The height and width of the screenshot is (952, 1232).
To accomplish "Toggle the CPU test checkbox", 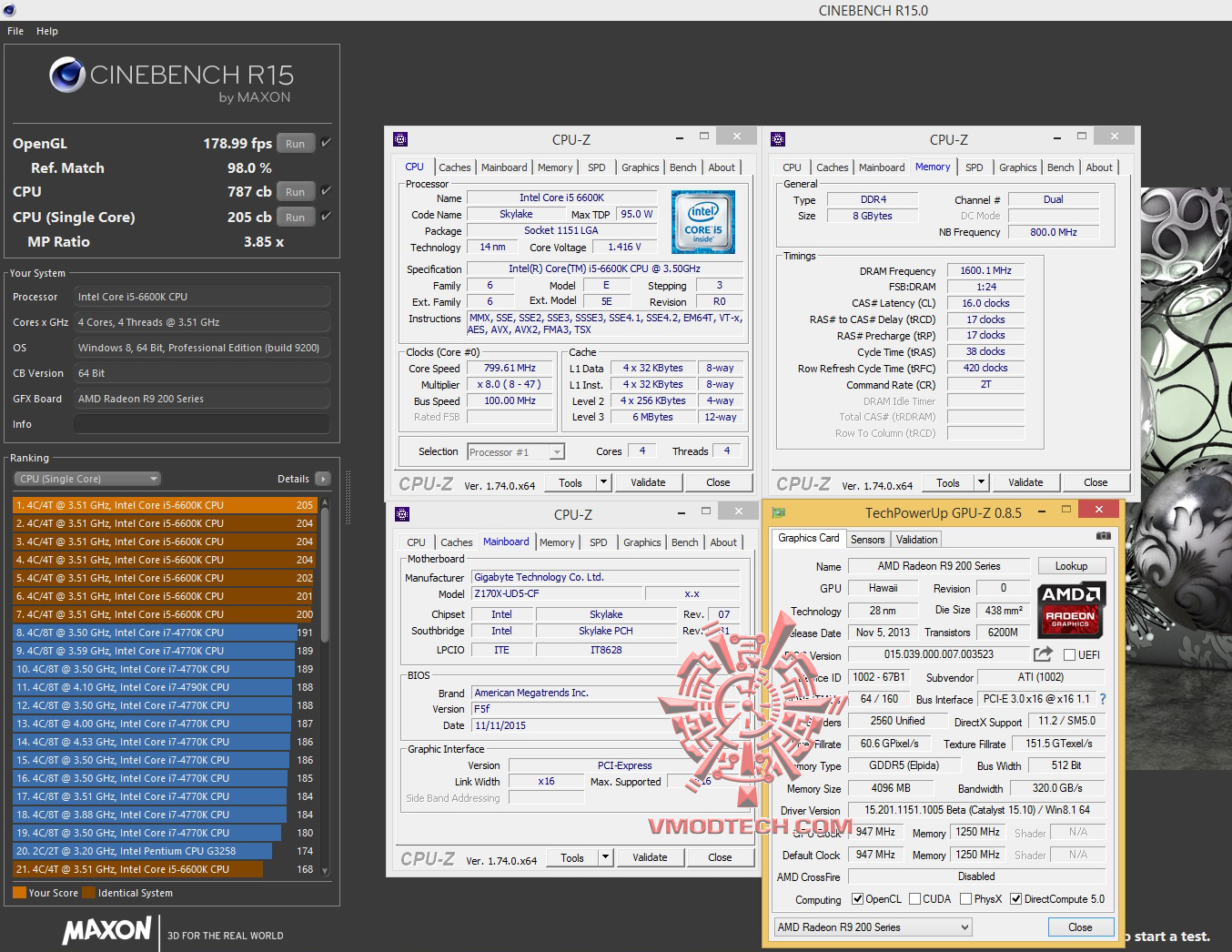I will pyautogui.click(x=326, y=191).
